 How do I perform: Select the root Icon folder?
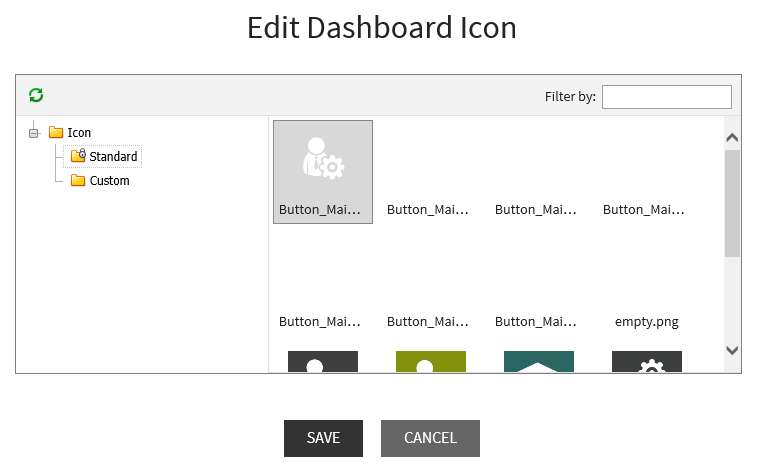79,132
